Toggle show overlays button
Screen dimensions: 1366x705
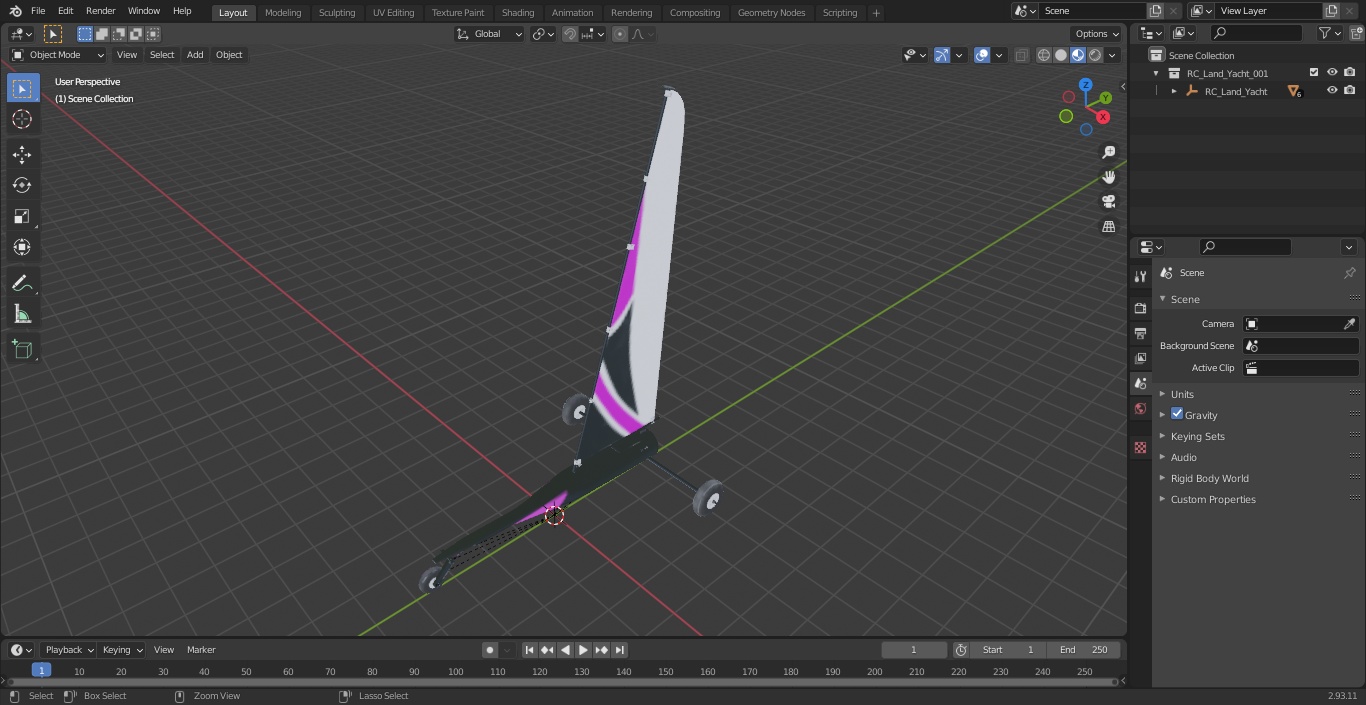[982, 55]
